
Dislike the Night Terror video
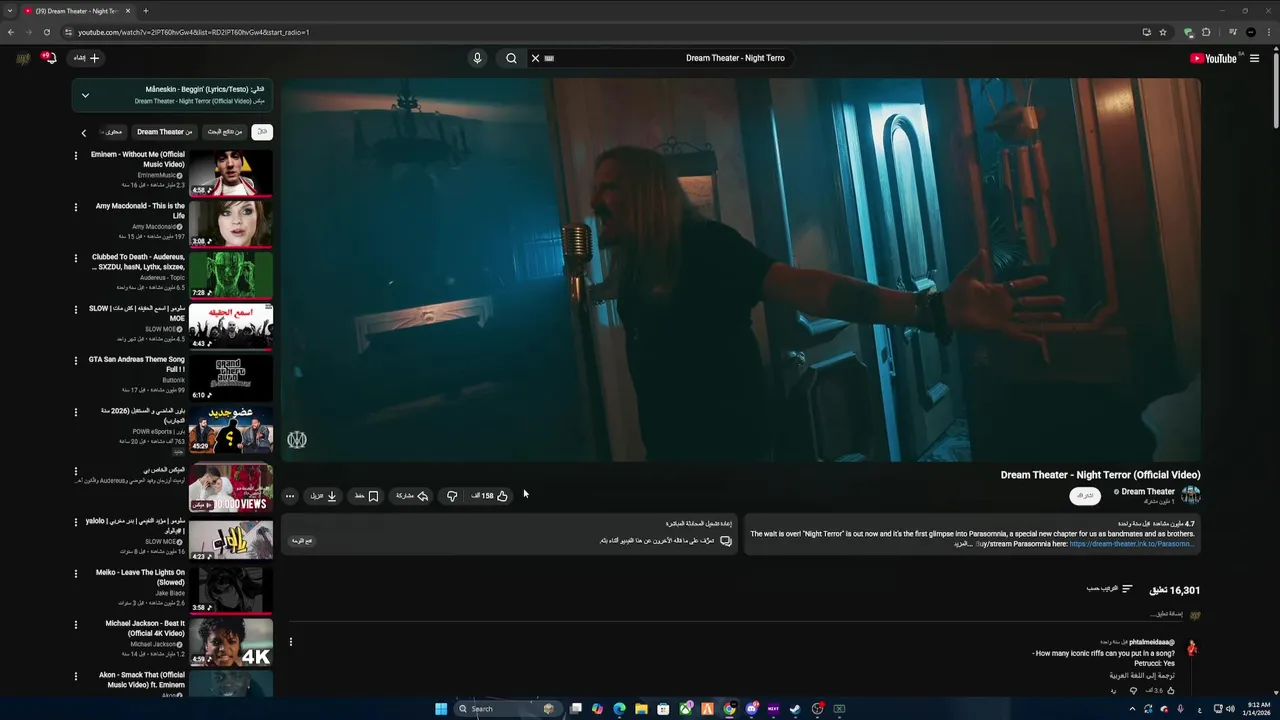(x=452, y=496)
